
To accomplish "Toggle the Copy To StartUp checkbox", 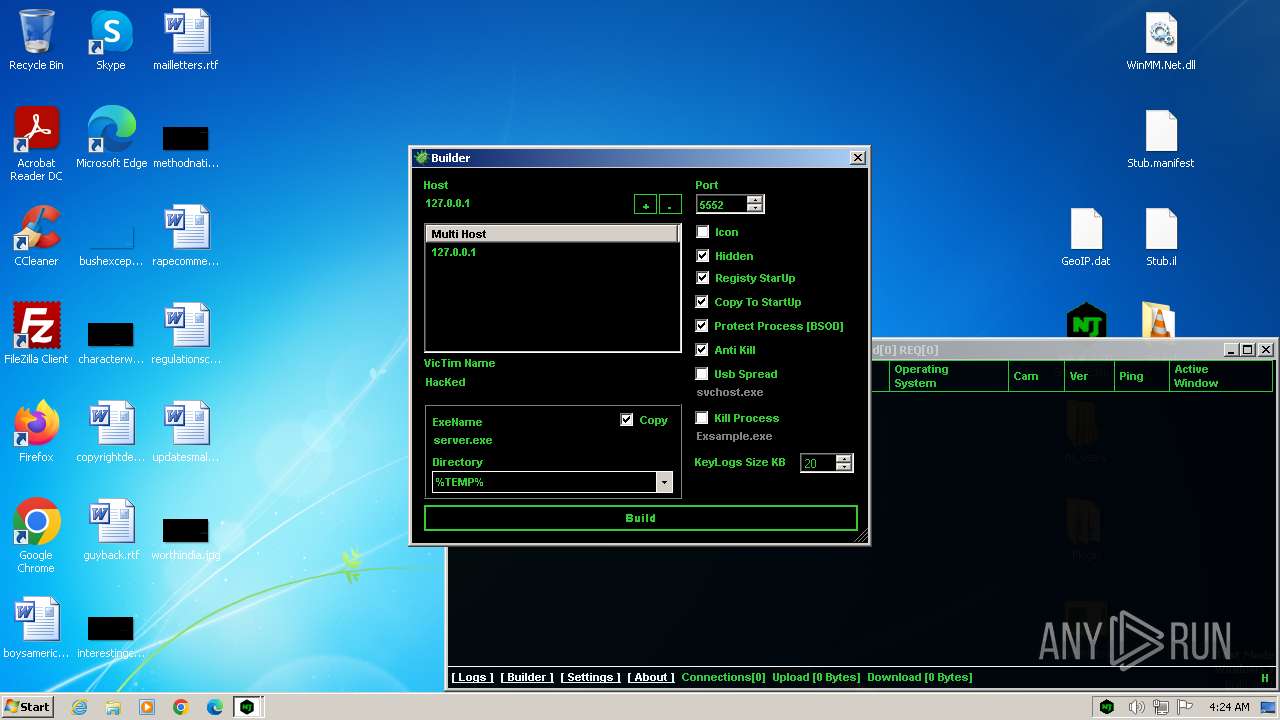I will (702, 302).
